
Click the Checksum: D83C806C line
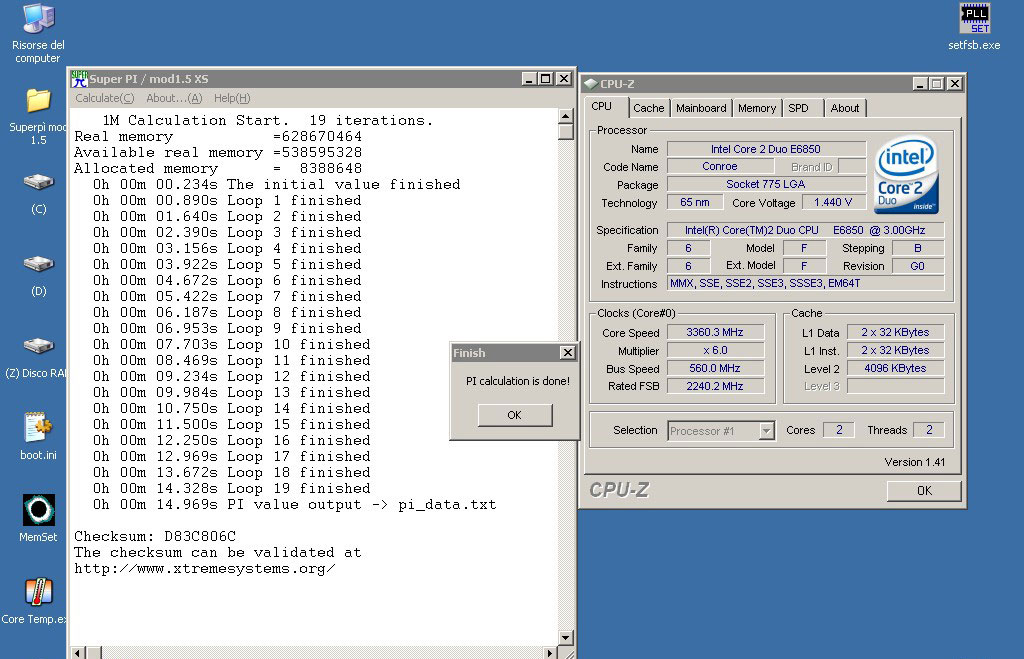click(155, 536)
